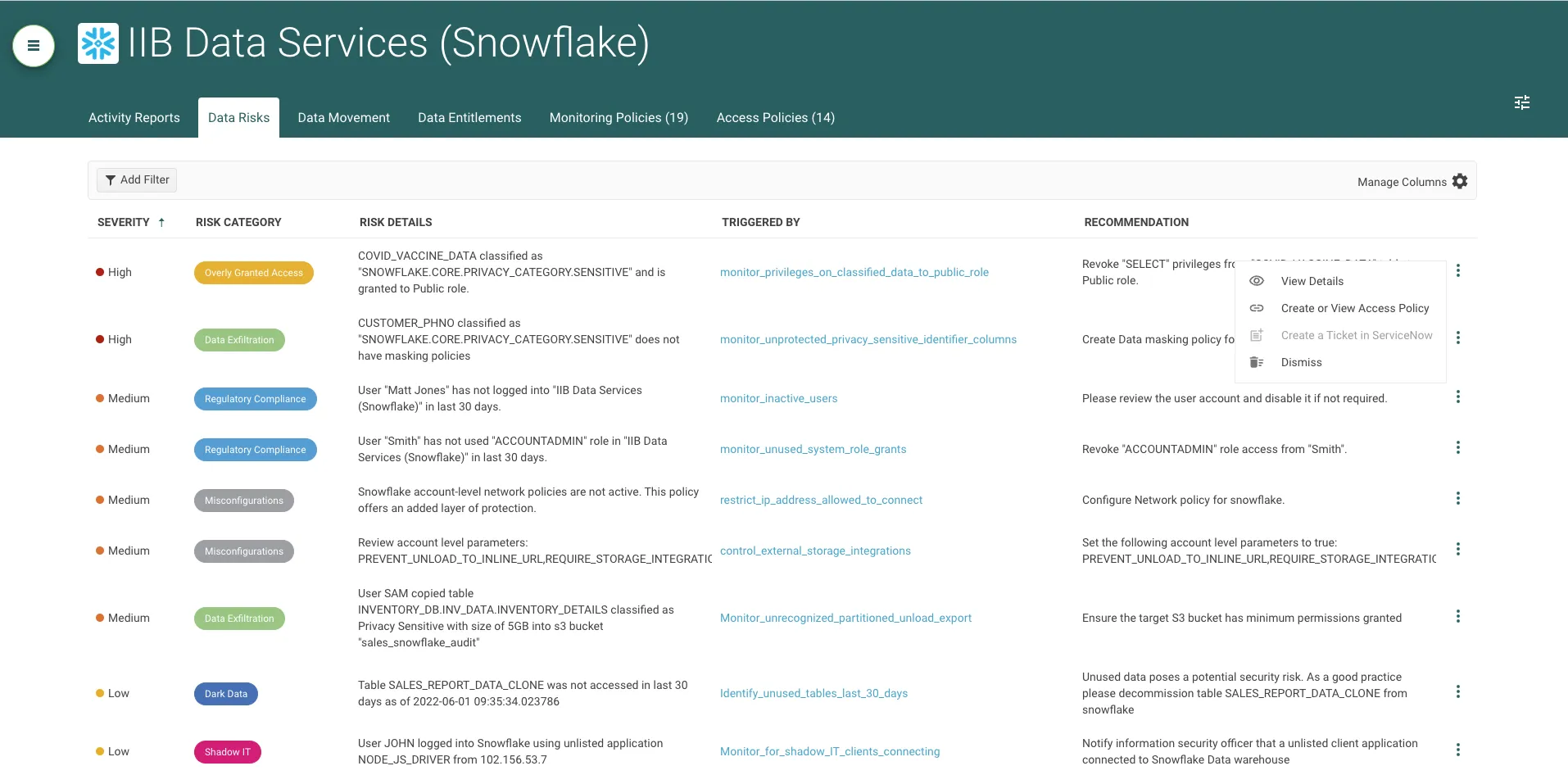
Task: Click the link icon beside Create or View Access Policy
Action: point(1256,308)
